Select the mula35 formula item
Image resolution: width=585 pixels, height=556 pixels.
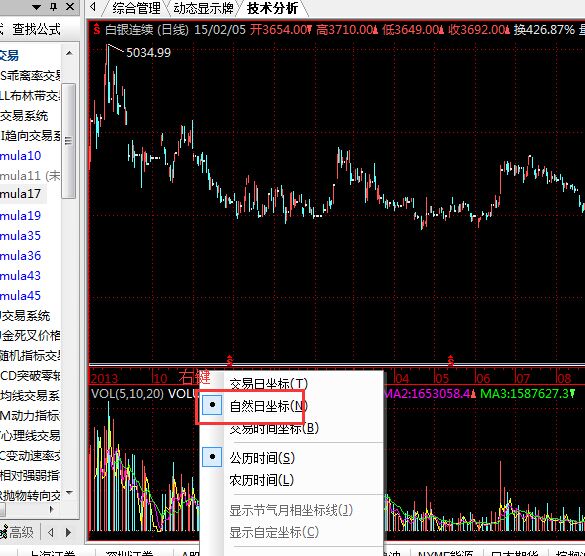tap(21, 236)
